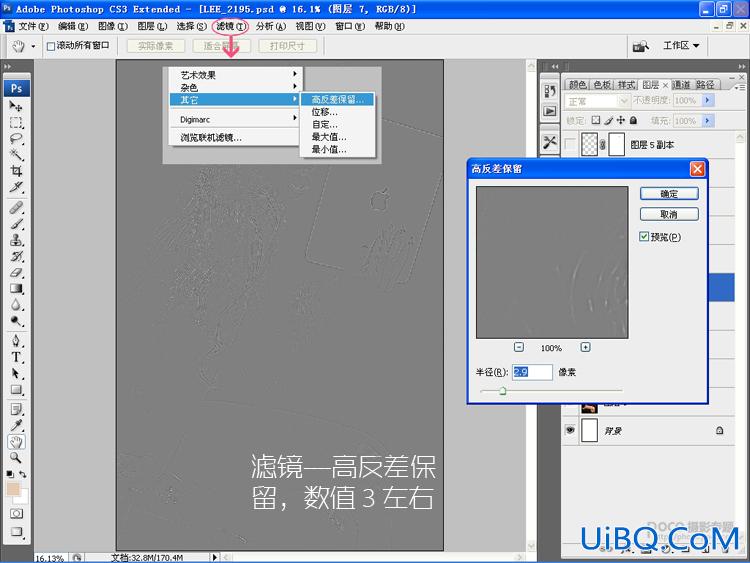Click the Go to Bridge icon
Viewport: 750px width, 563px height.
pos(640,46)
